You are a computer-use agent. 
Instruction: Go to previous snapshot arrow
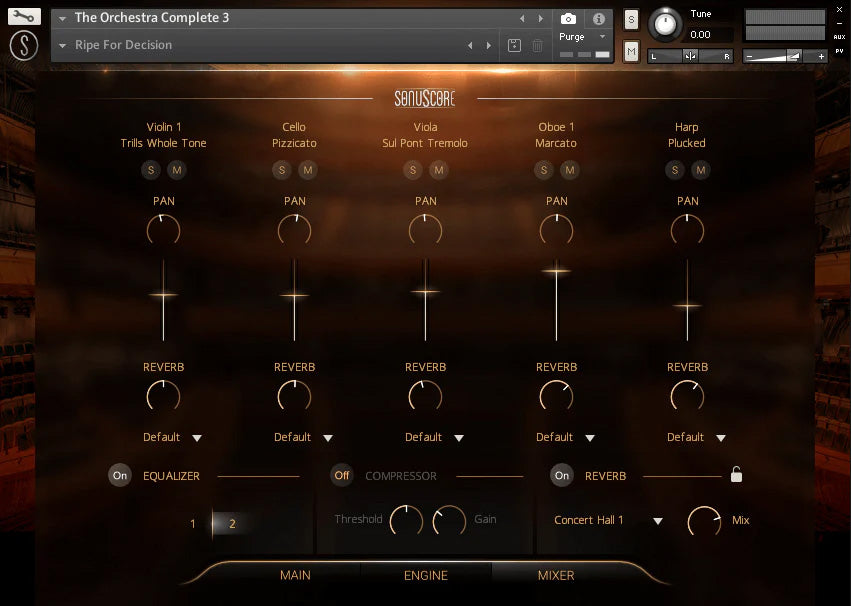pyautogui.click(x=470, y=46)
